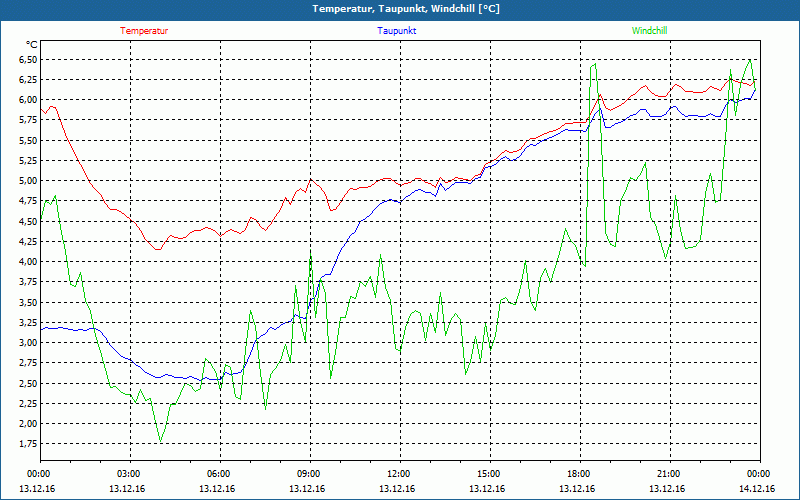Click the Windchill peak near 18:30
The height and width of the screenshot is (500, 800).
(x=595, y=64)
